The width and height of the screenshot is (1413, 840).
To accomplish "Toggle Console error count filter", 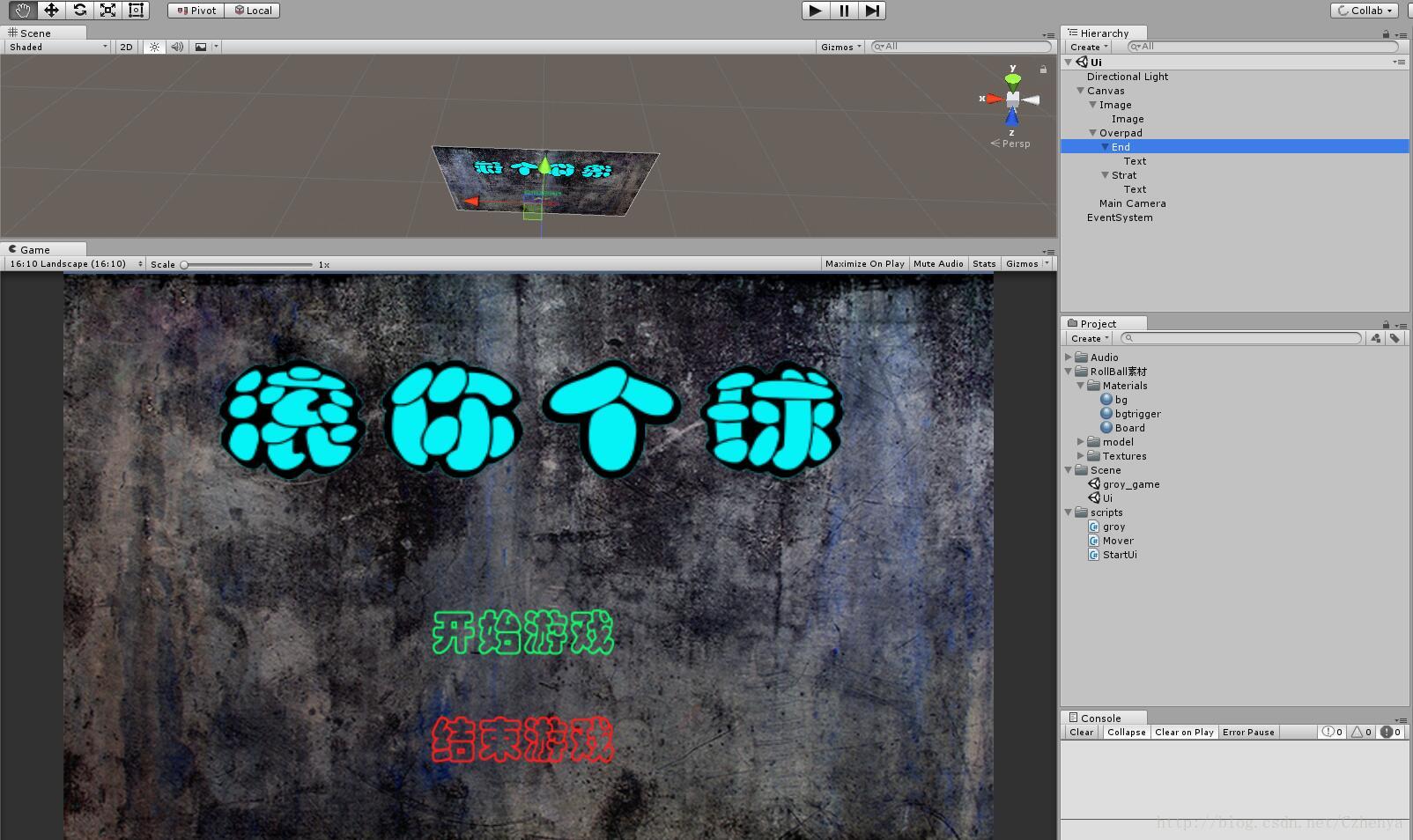I will coord(1390,733).
